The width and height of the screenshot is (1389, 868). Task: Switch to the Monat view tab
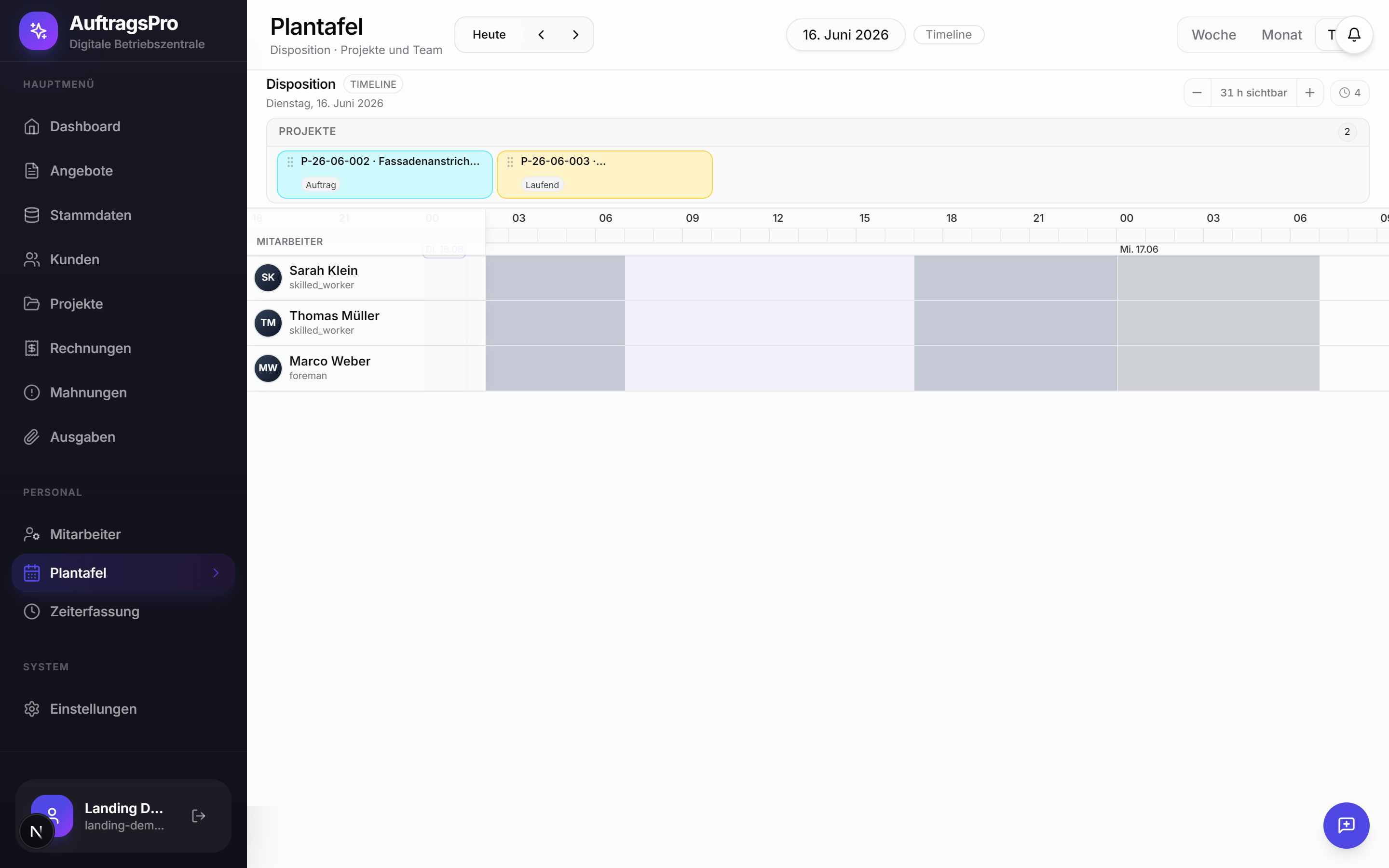pyautogui.click(x=1281, y=34)
